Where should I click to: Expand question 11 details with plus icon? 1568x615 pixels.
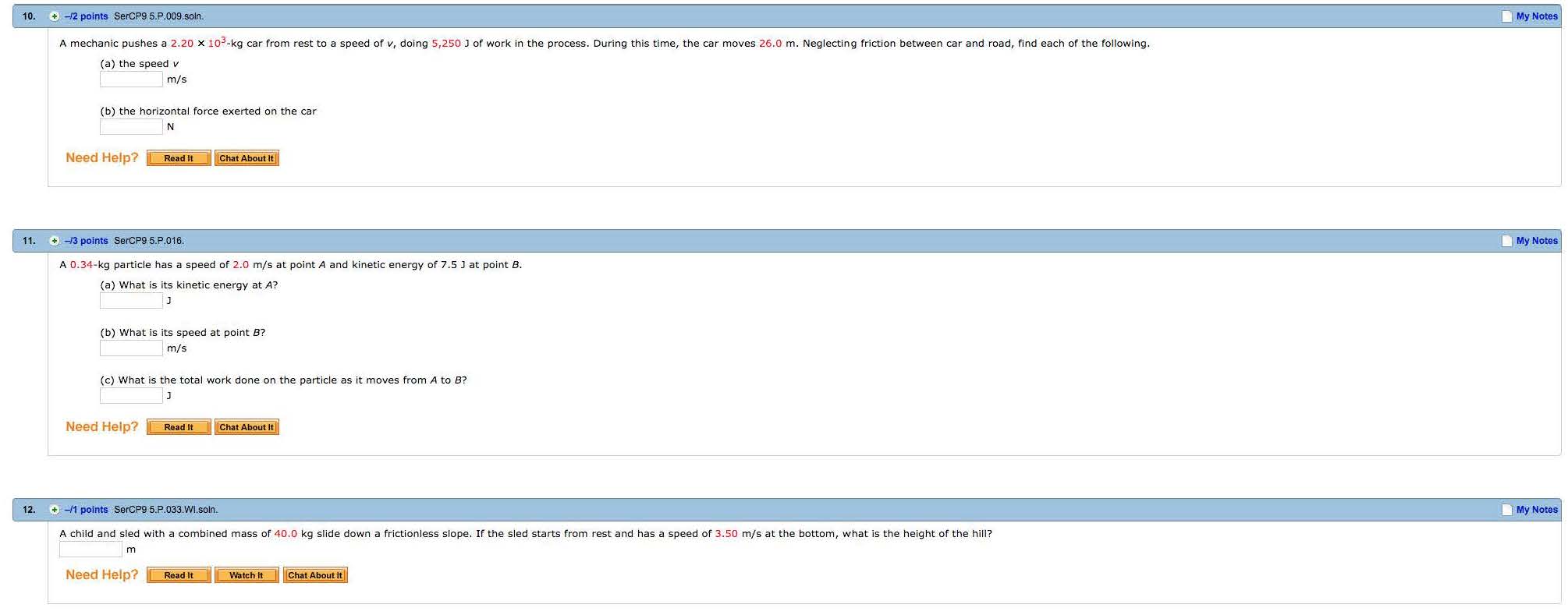[55, 241]
